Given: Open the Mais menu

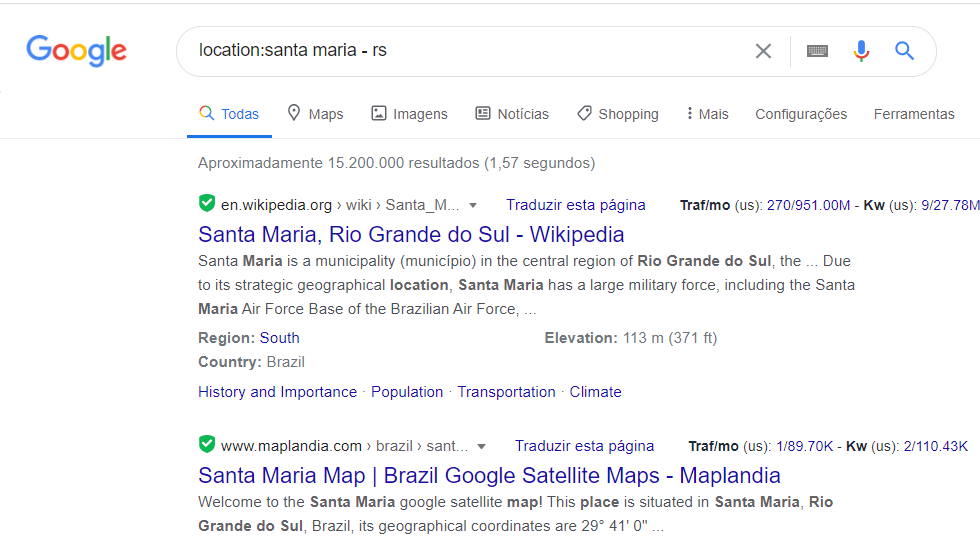Looking at the screenshot, I should 708,114.
